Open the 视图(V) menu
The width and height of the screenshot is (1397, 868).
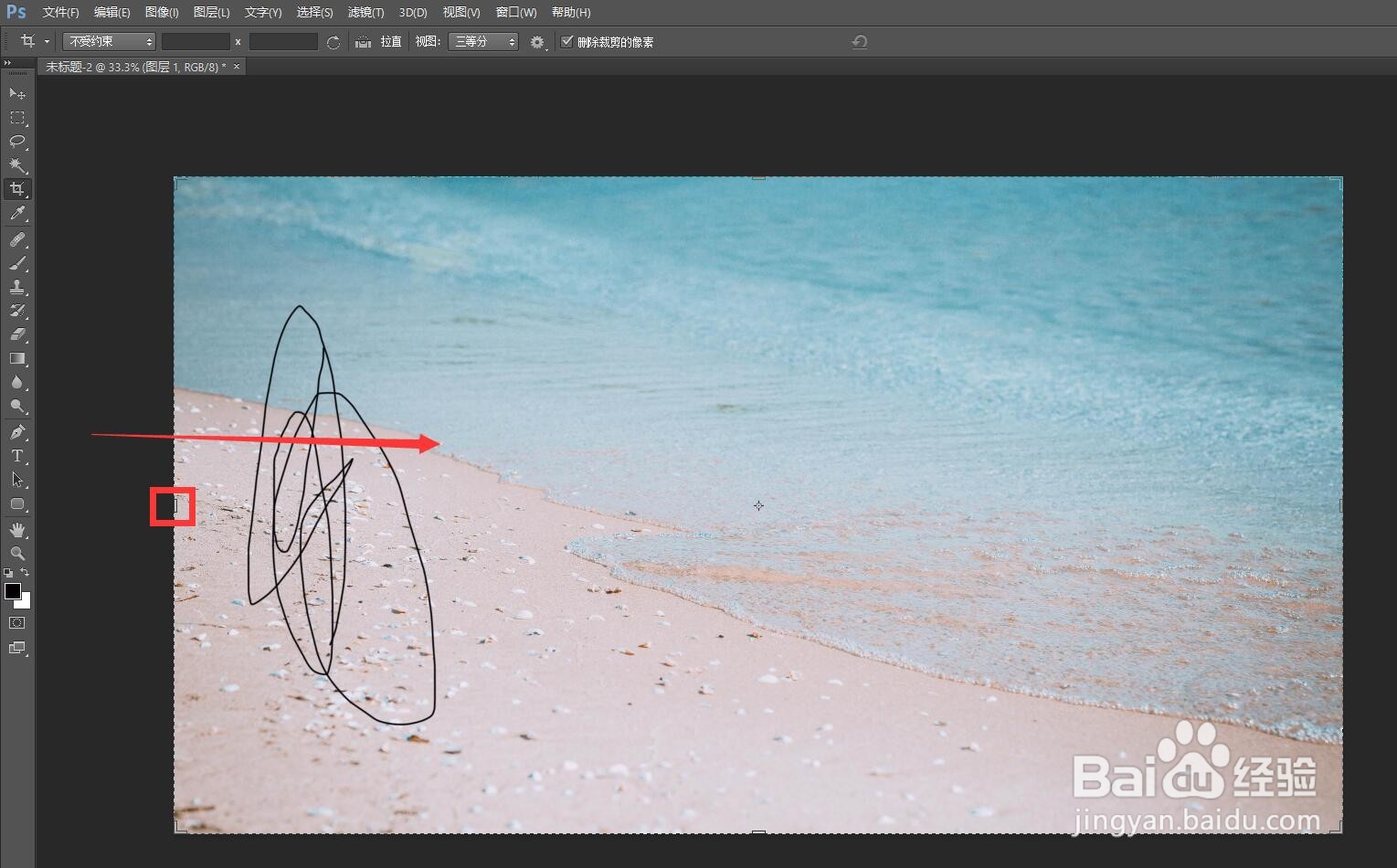point(461,12)
